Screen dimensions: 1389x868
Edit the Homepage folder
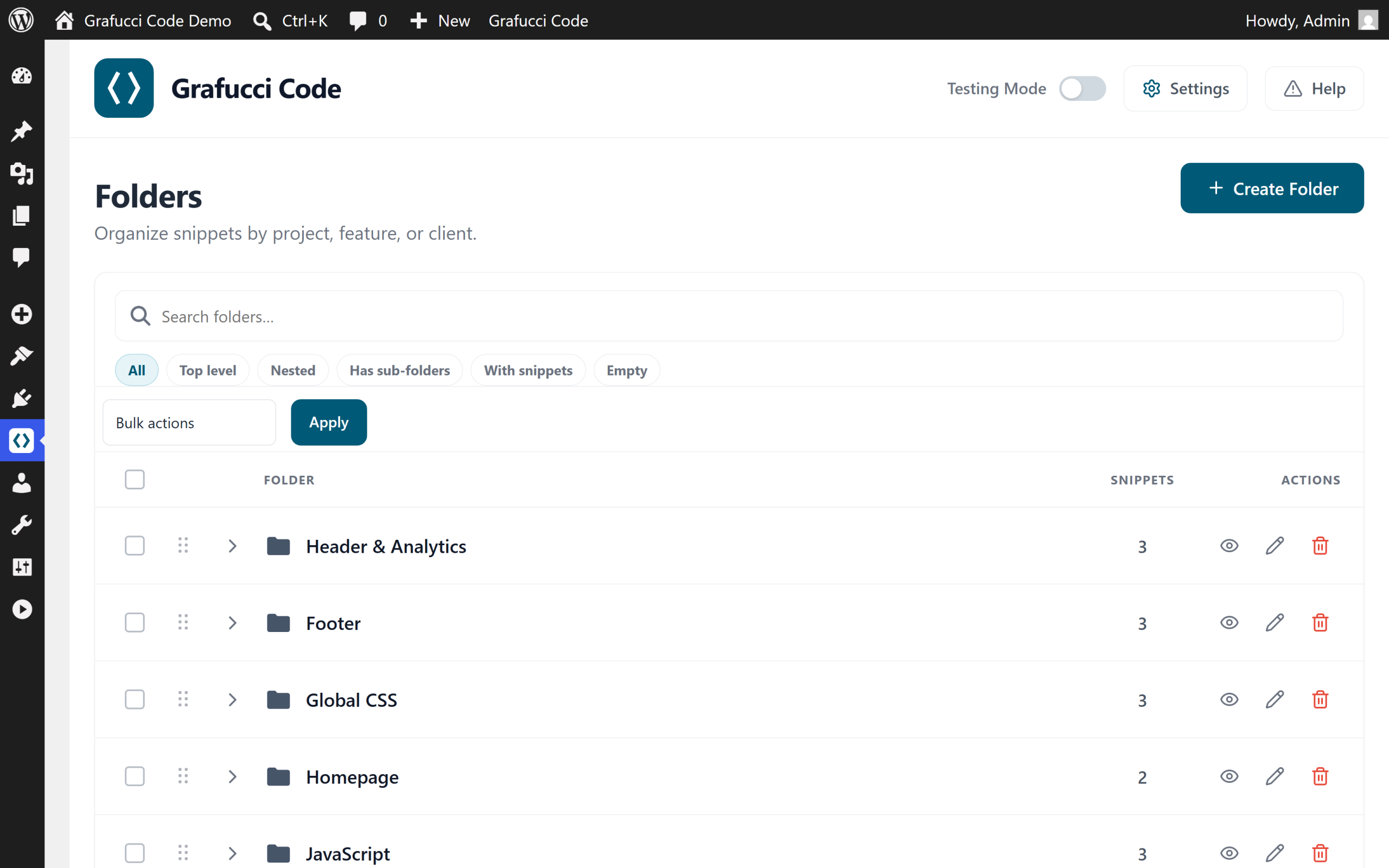(1275, 776)
